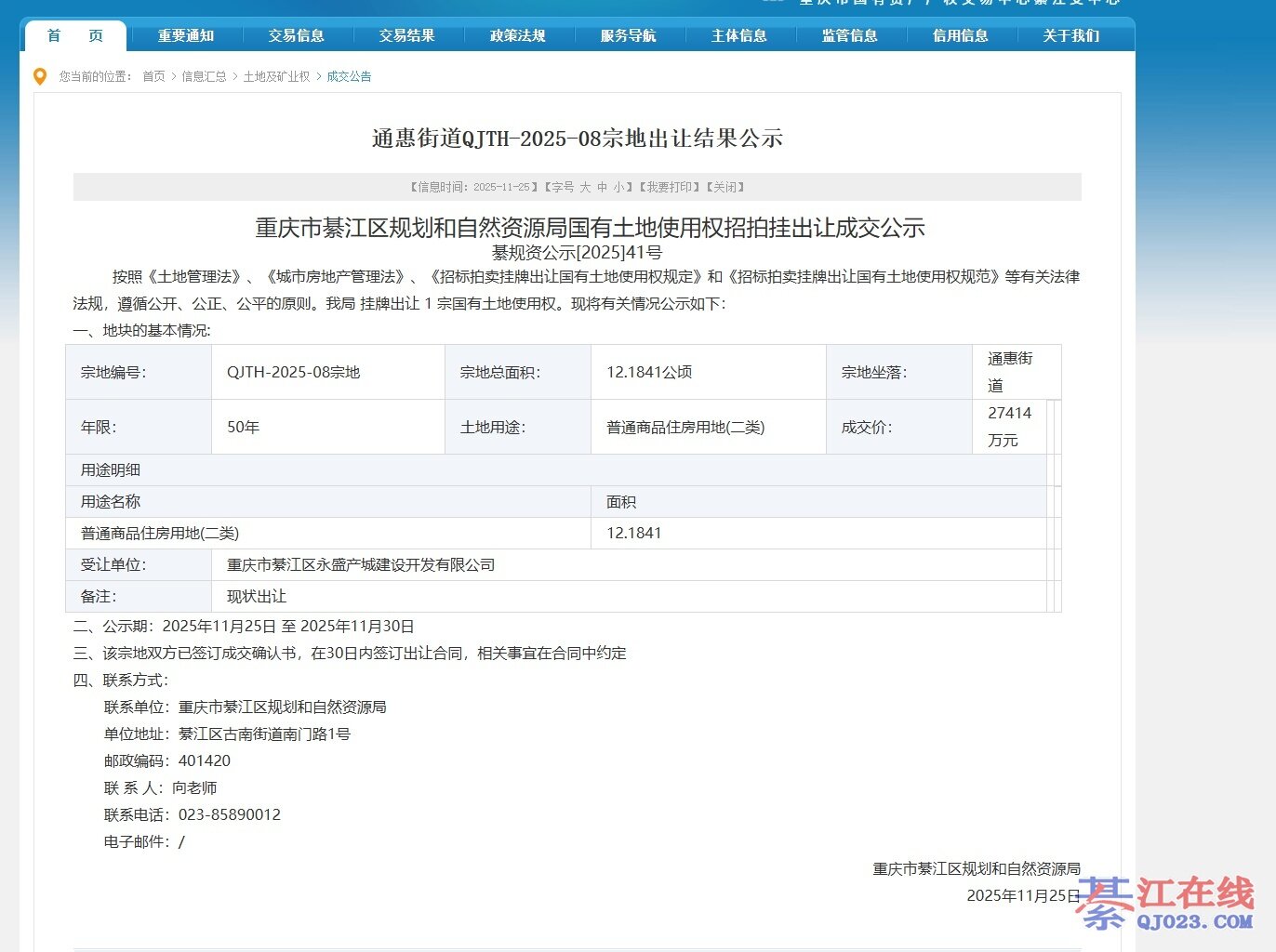The image size is (1276, 952).
Task: Set font size to large (大)
Action: click(x=585, y=188)
